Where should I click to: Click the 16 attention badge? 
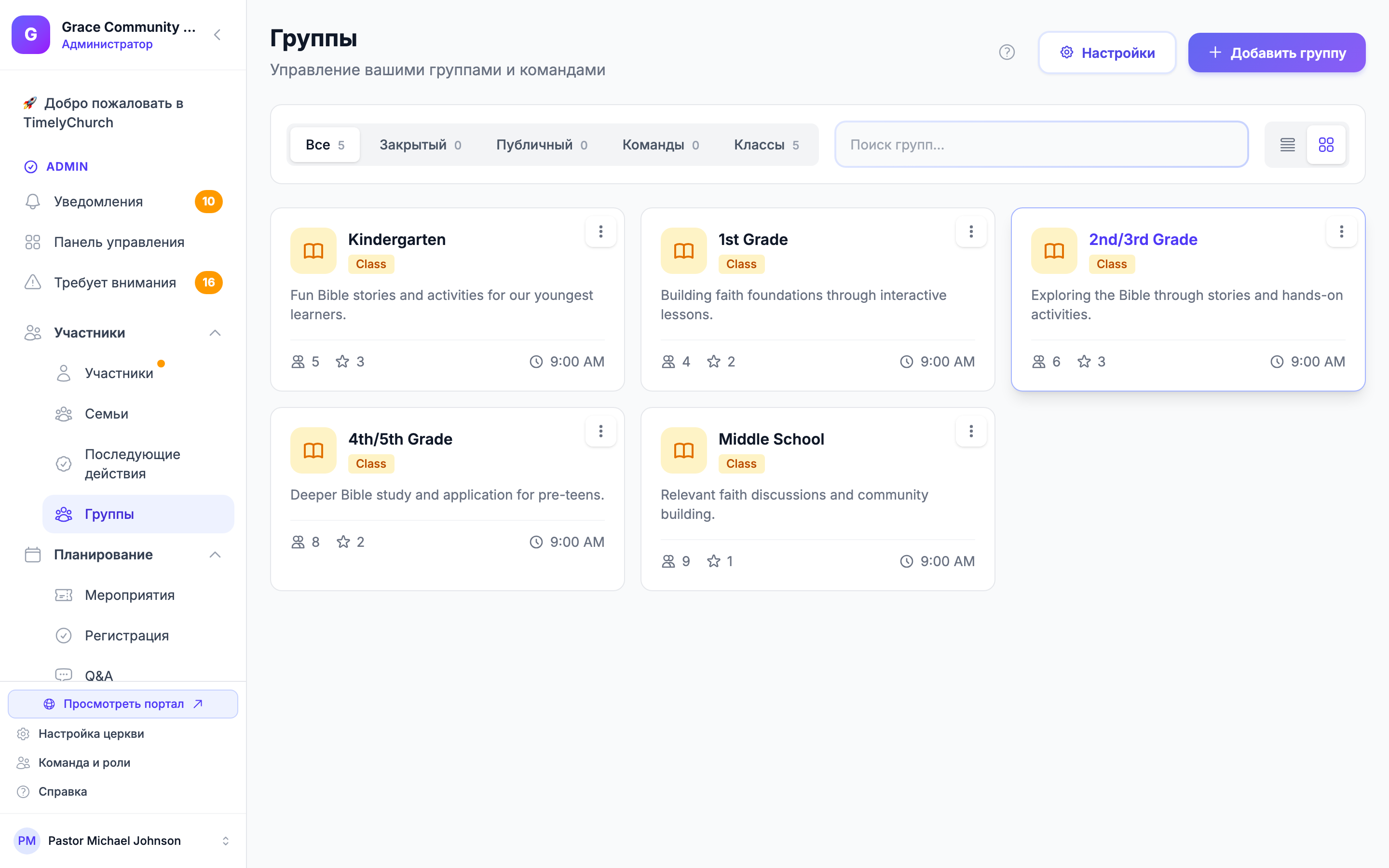pos(209,283)
